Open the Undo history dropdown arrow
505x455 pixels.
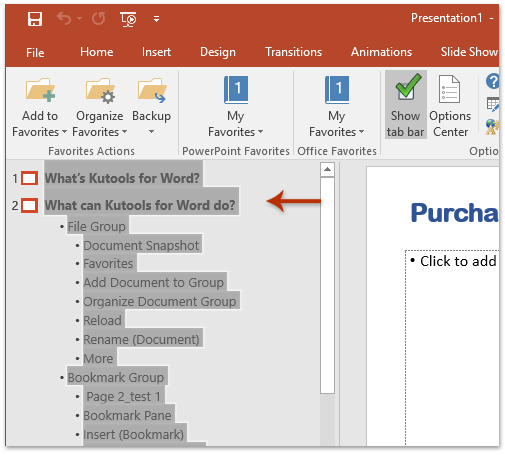coord(79,19)
